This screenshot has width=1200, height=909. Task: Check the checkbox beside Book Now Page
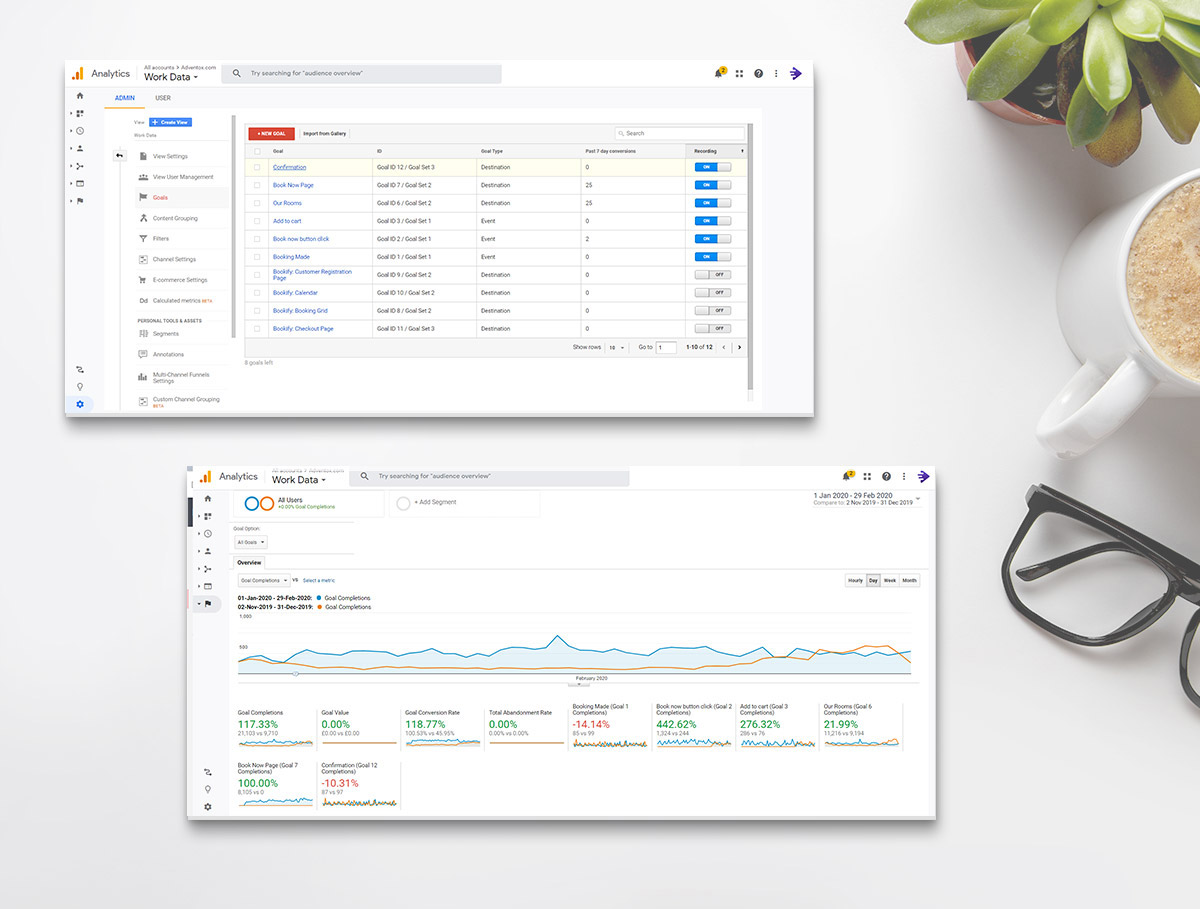point(256,185)
